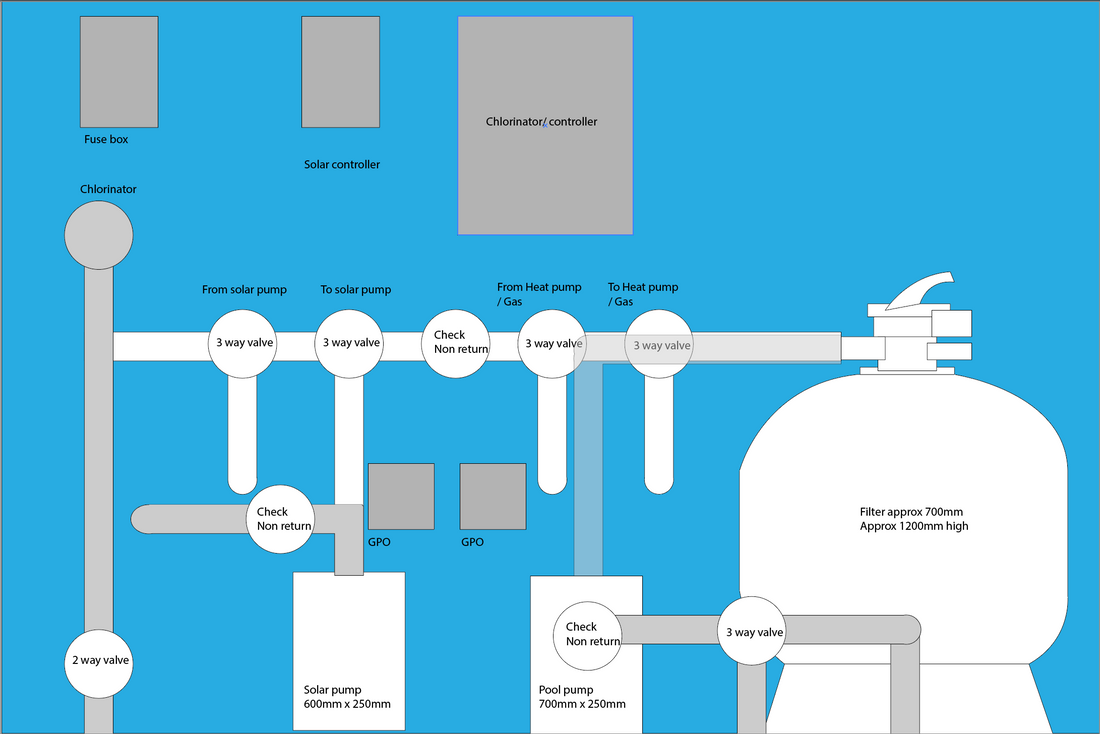Click Check Non return valve above Solar pump

click(281, 519)
